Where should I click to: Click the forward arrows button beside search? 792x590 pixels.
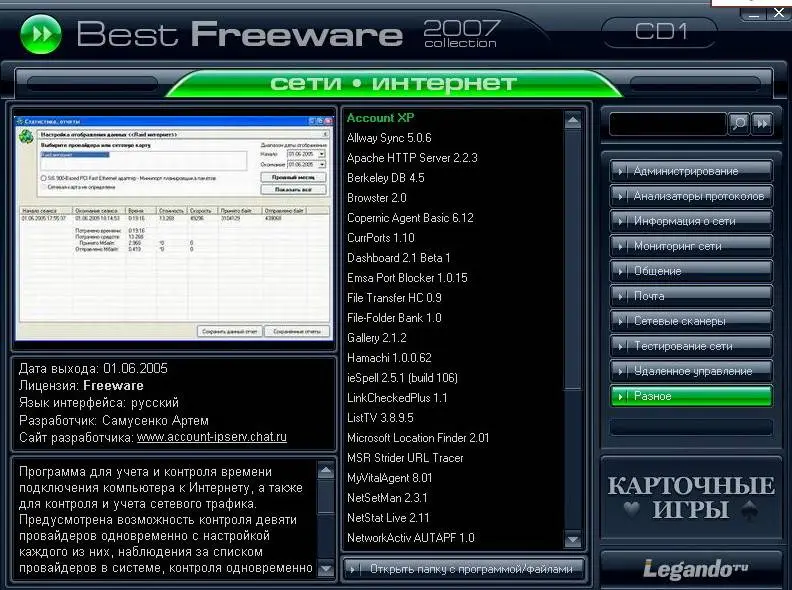point(762,123)
